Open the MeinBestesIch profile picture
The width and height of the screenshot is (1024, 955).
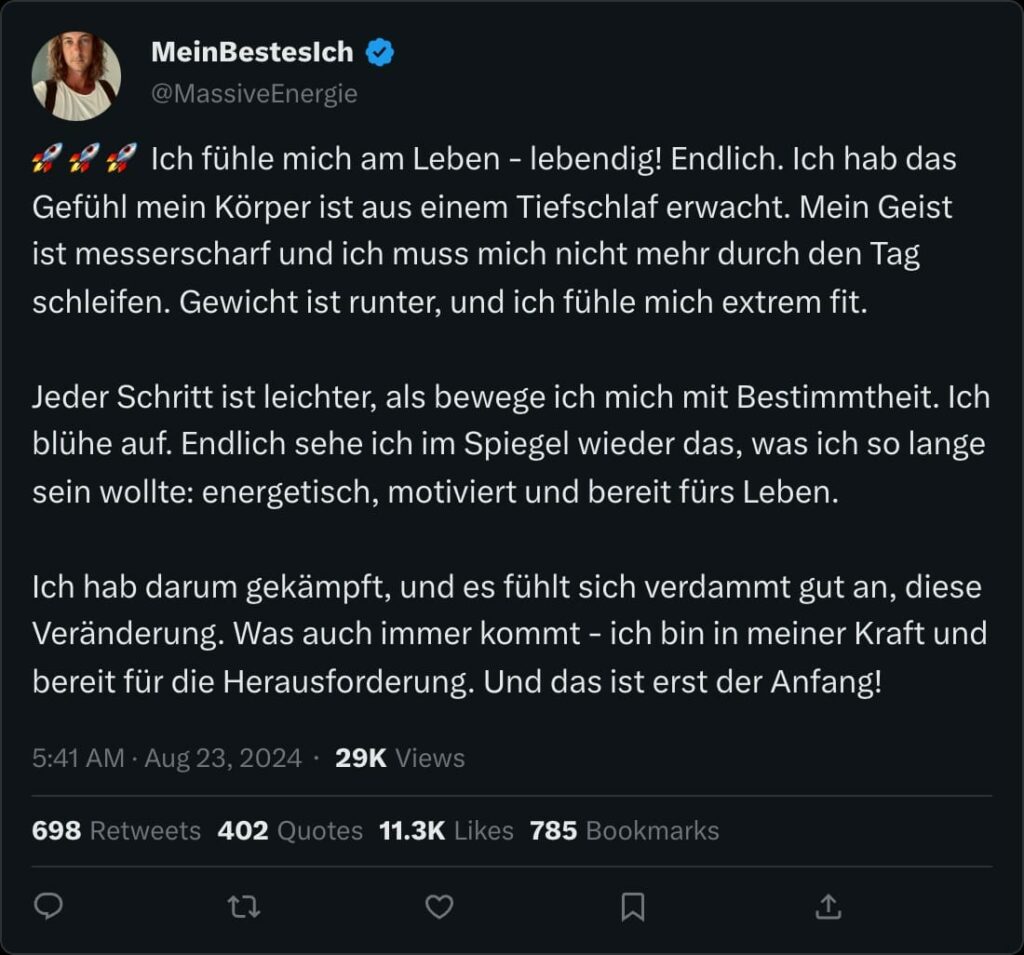click(76, 76)
